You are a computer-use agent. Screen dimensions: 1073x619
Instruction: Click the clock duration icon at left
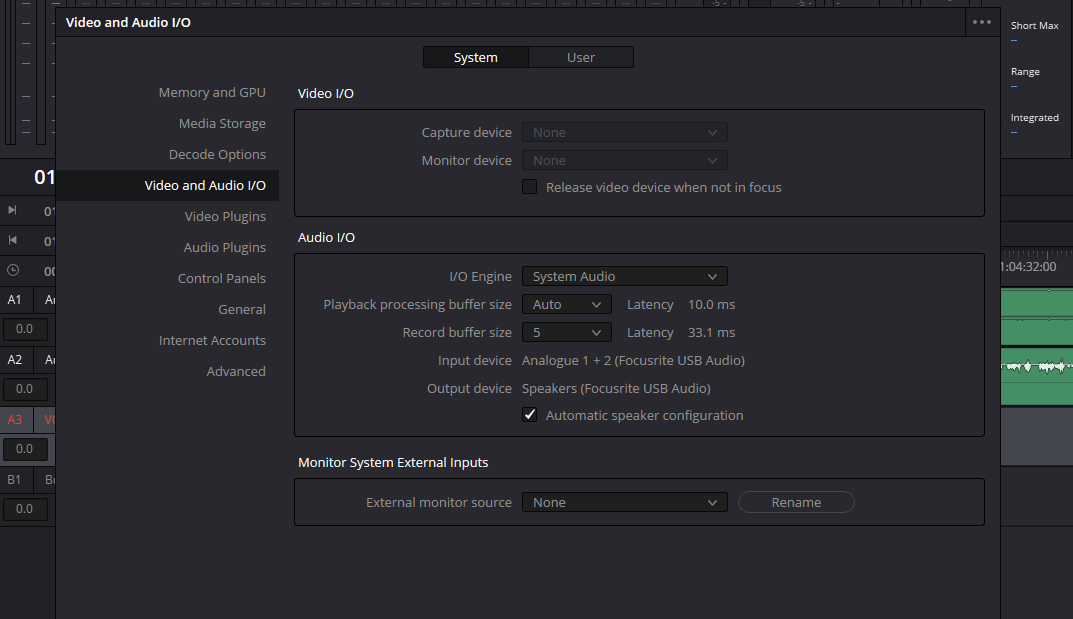point(13,270)
